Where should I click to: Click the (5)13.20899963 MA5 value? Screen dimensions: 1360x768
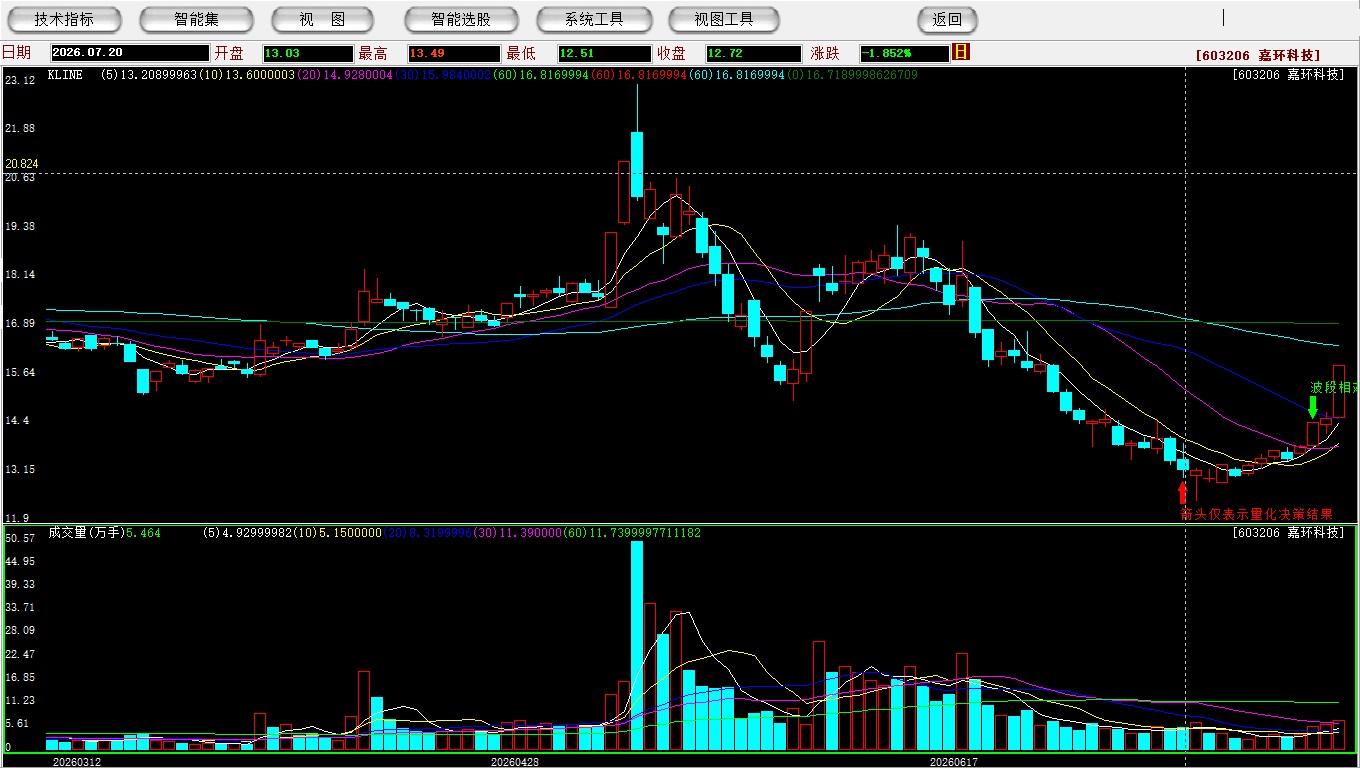(x=148, y=75)
